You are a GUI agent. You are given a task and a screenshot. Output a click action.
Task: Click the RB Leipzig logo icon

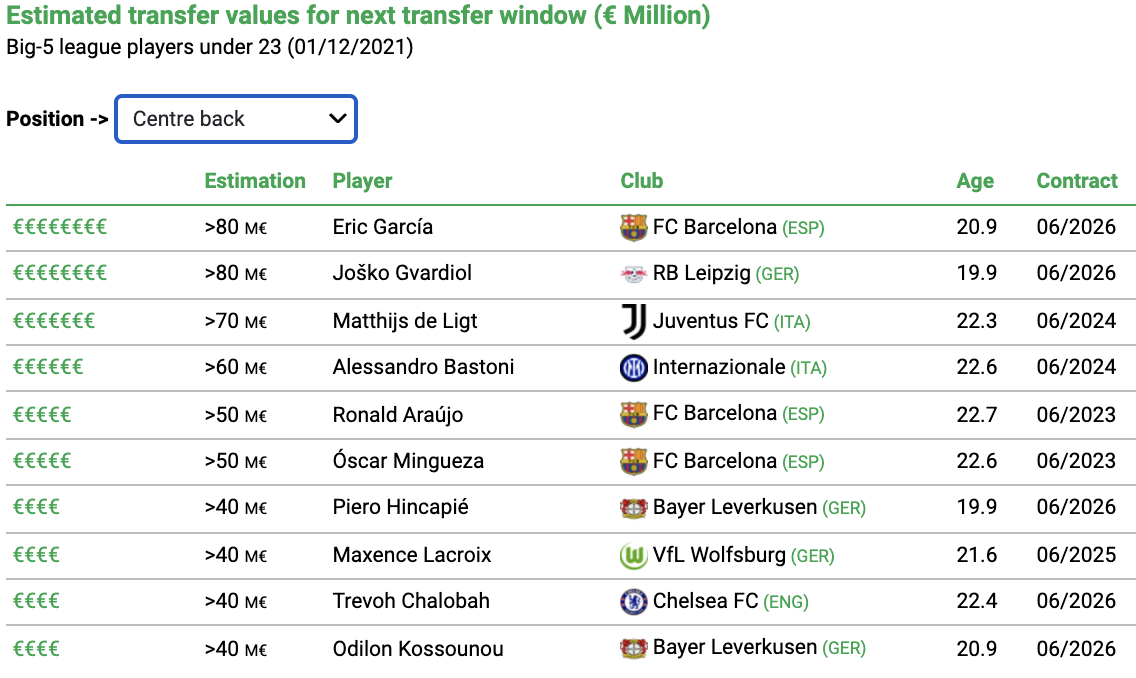pos(634,274)
